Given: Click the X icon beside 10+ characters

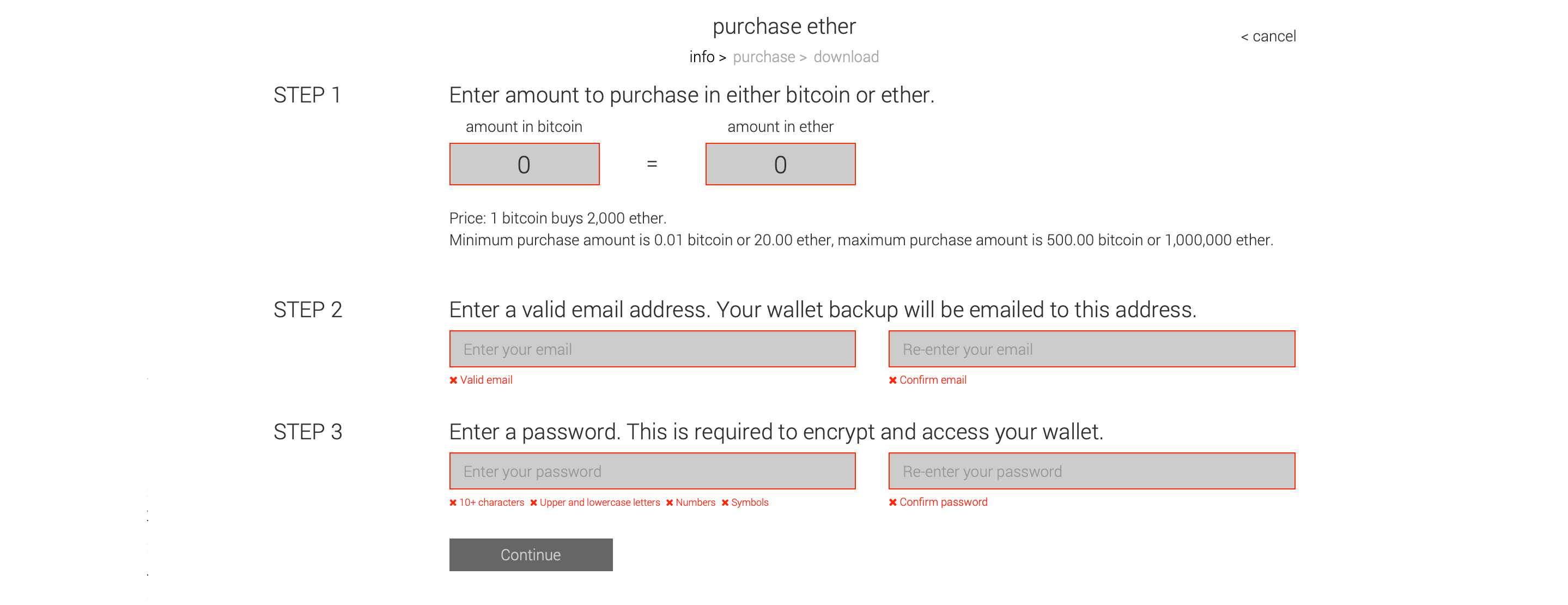Looking at the screenshot, I should [x=453, y=502].
